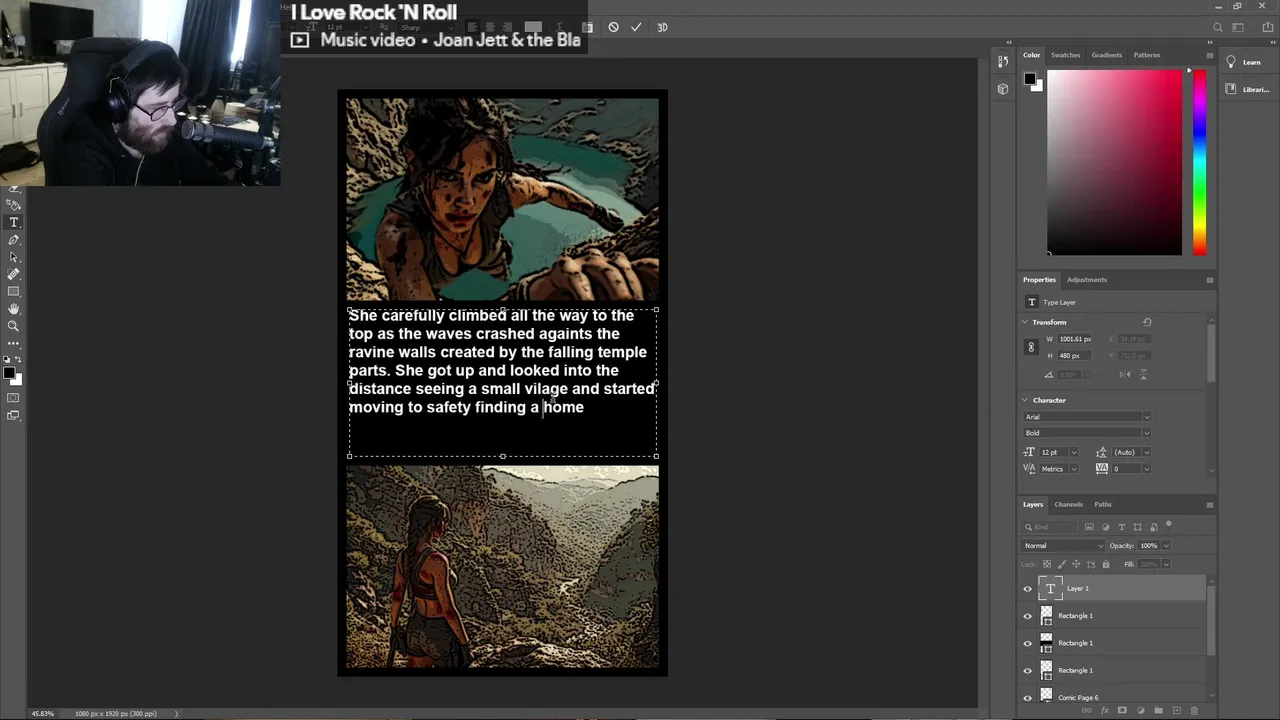Collapse the Character section
Viewport: 1280px width, 720px height.
(x=1025, y=400)
